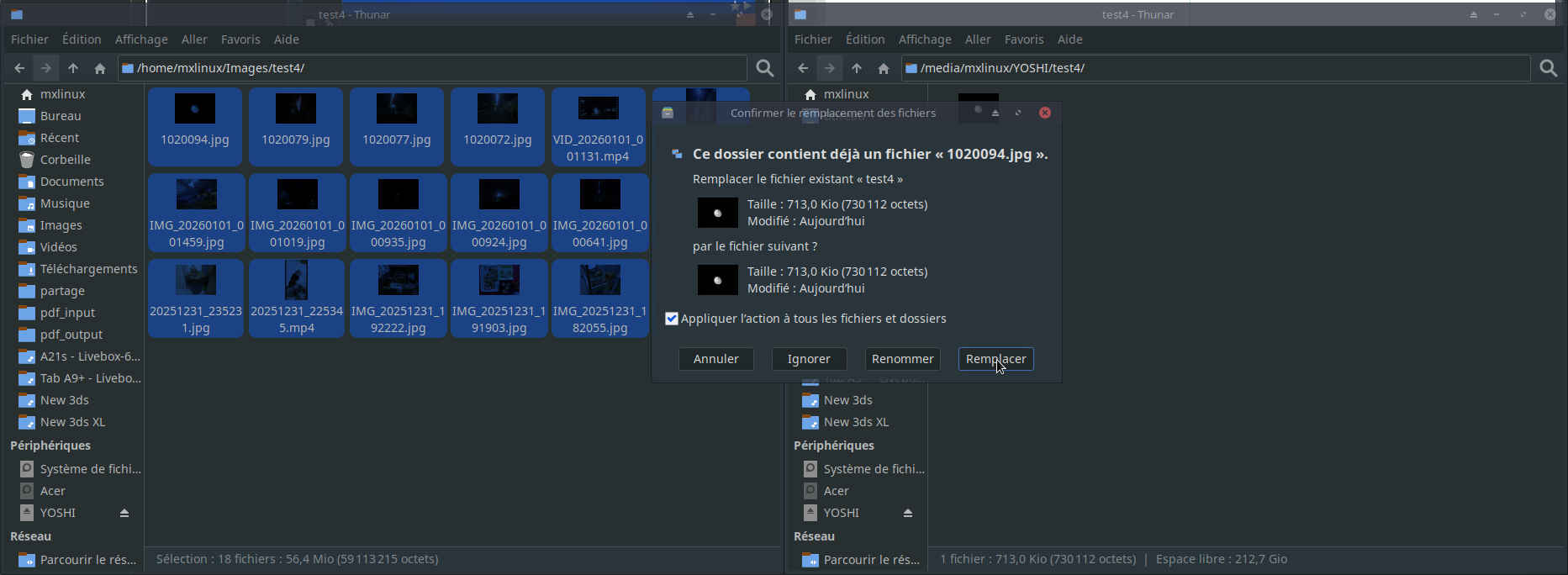The image size is (1568, 575).
Task: Open the Affichage menu in left window
Action: [x=141, y=40]
